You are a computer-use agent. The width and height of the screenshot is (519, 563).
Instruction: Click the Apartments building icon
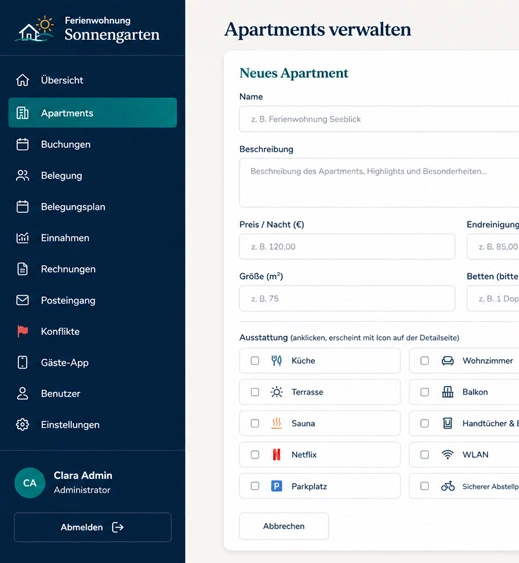22,113
